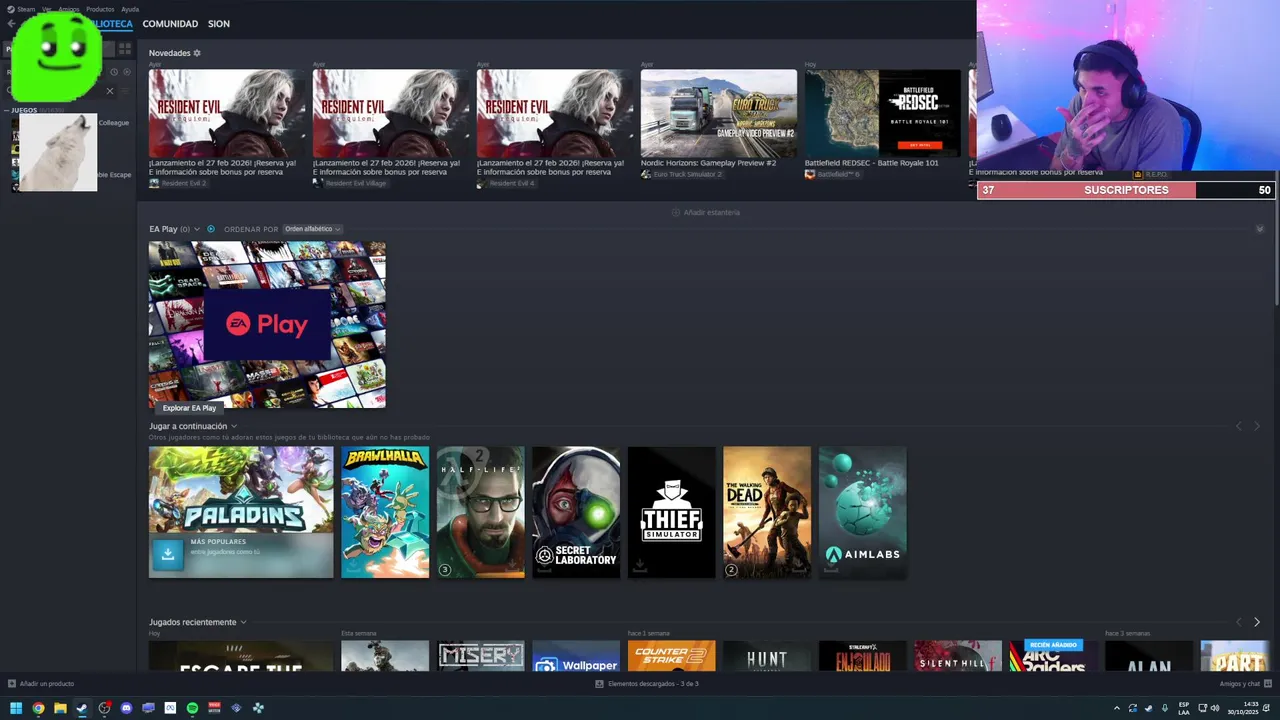Screen dimensions: 1280x720
Task: Open Windows Start menu
Action: 16,708
